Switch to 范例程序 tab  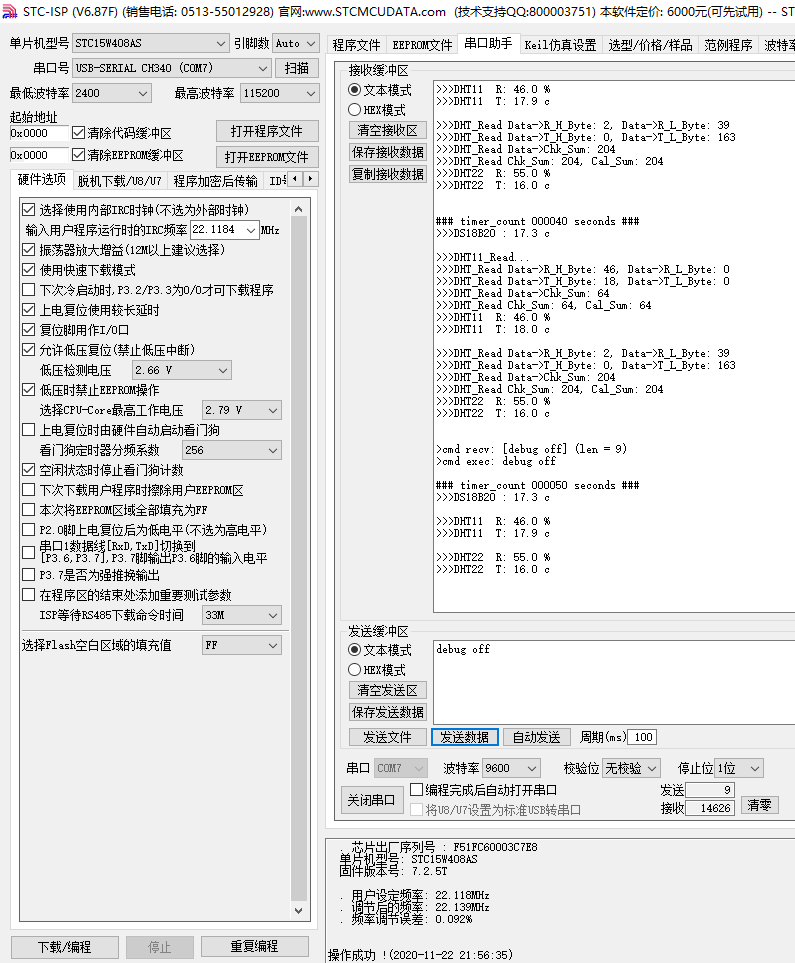tap(728, 45)
